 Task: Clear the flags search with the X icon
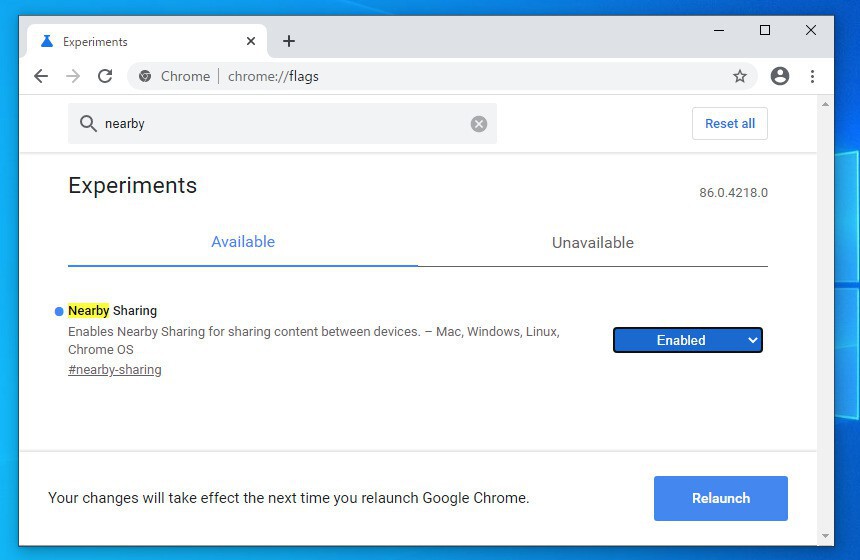tap(479, 124)
